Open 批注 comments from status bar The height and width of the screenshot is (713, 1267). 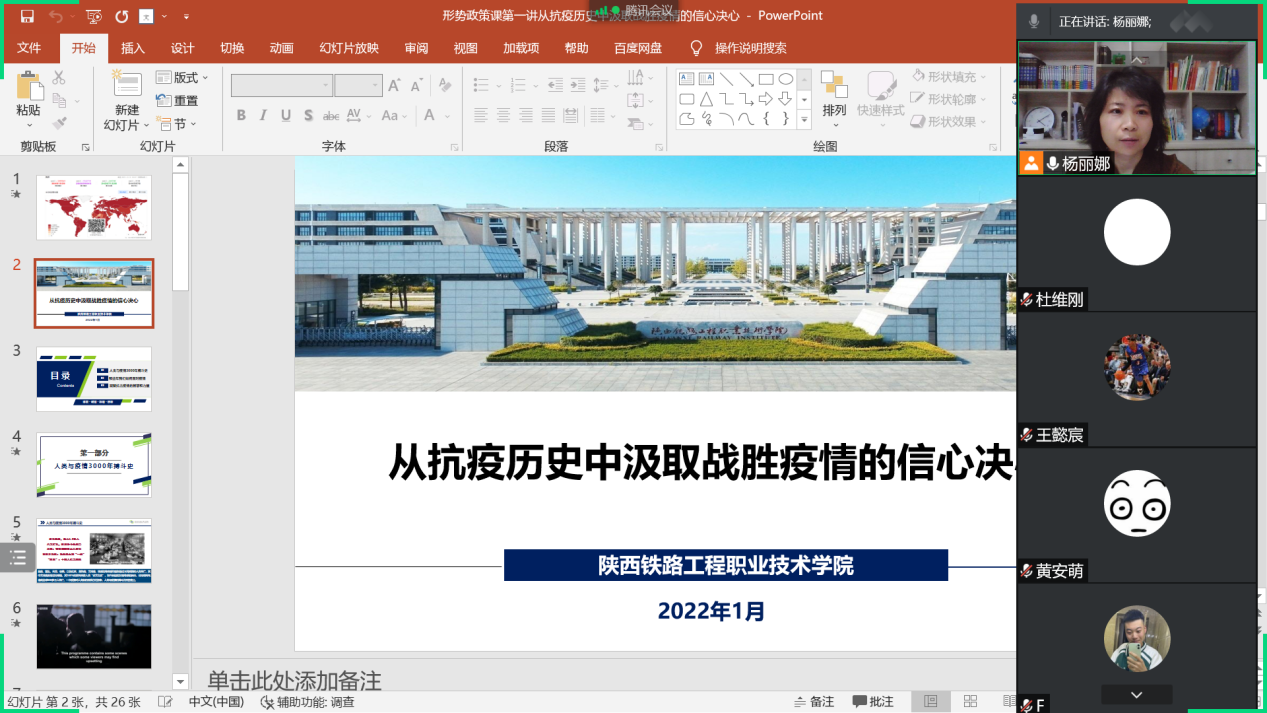pyautogui.click(x=873, y=702)
